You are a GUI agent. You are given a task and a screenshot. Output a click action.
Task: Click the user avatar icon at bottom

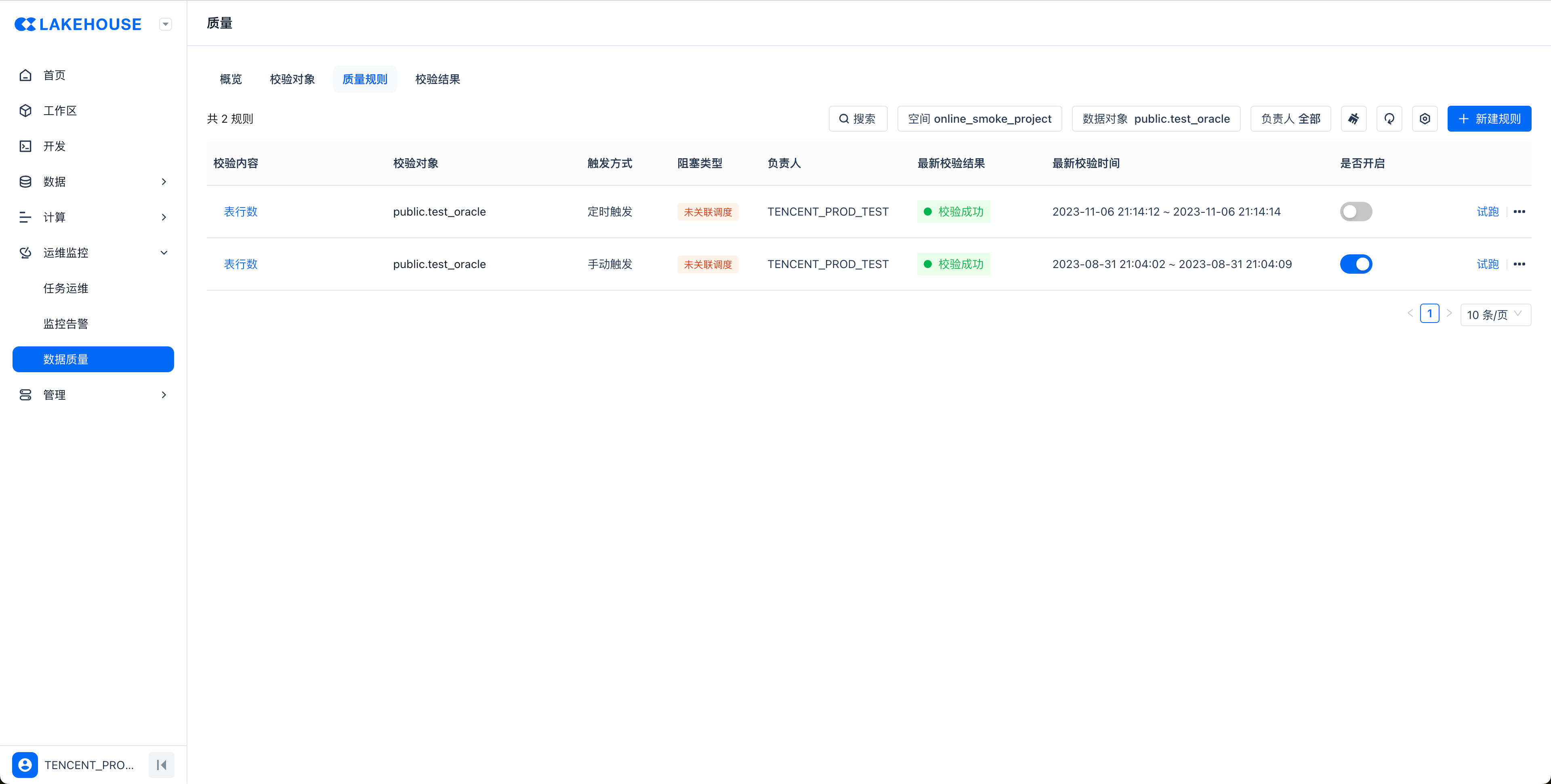tap(25, 765)
